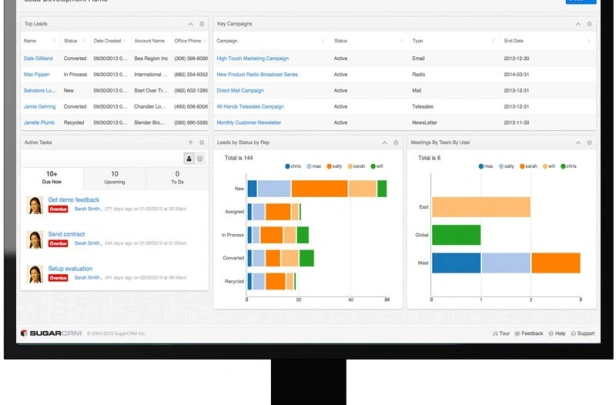The height and width of the screenshot is (405, 616).
Task: Click the SugarCRM logo in footer
Action: point(50,333)
